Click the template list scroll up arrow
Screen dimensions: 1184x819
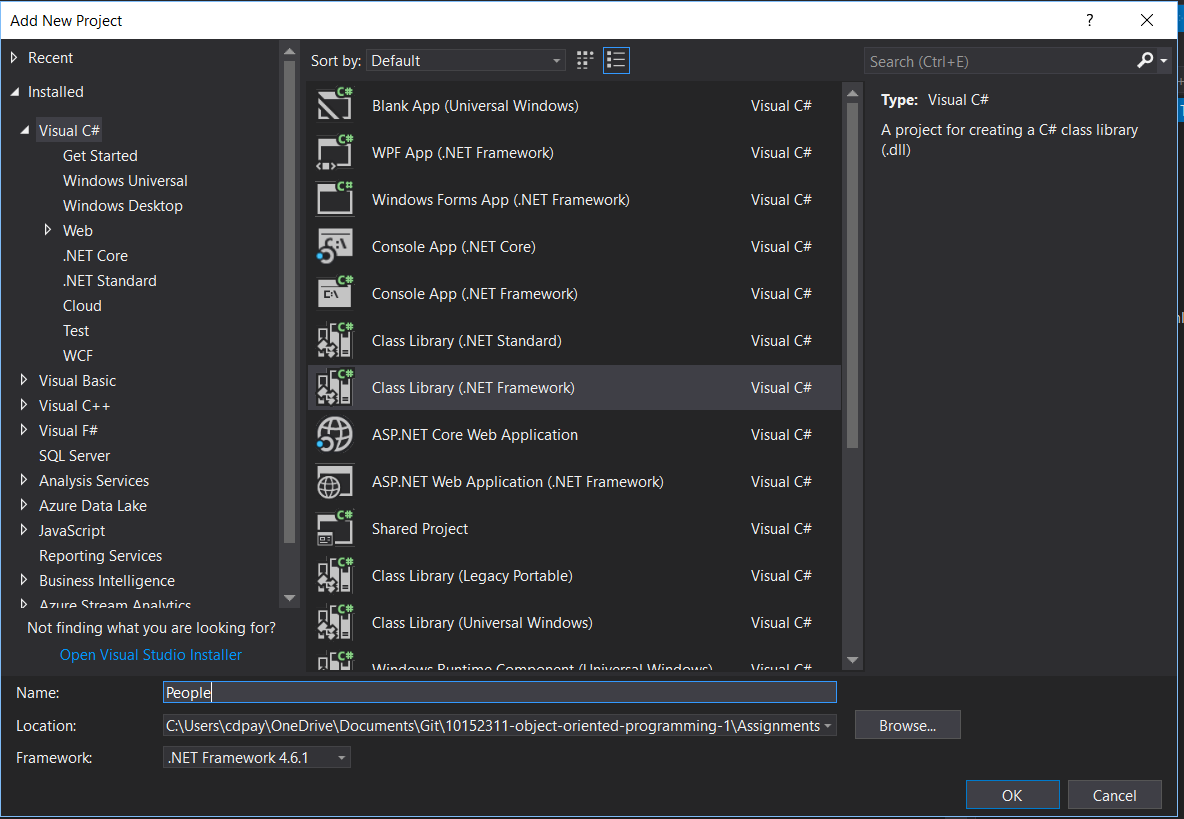pyautogui.click(x=853, y=94)
